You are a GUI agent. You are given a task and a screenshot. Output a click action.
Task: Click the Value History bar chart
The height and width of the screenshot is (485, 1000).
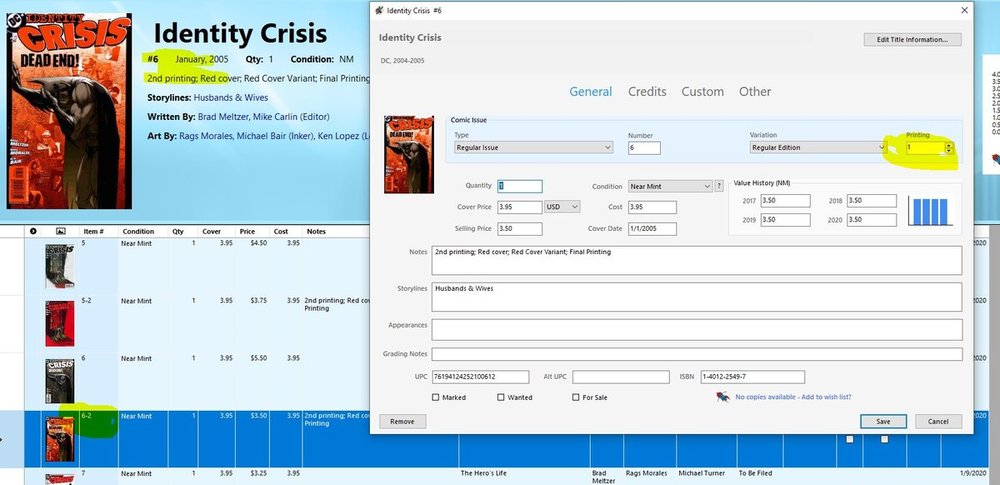pyautogui.click(x=930, y=211)
